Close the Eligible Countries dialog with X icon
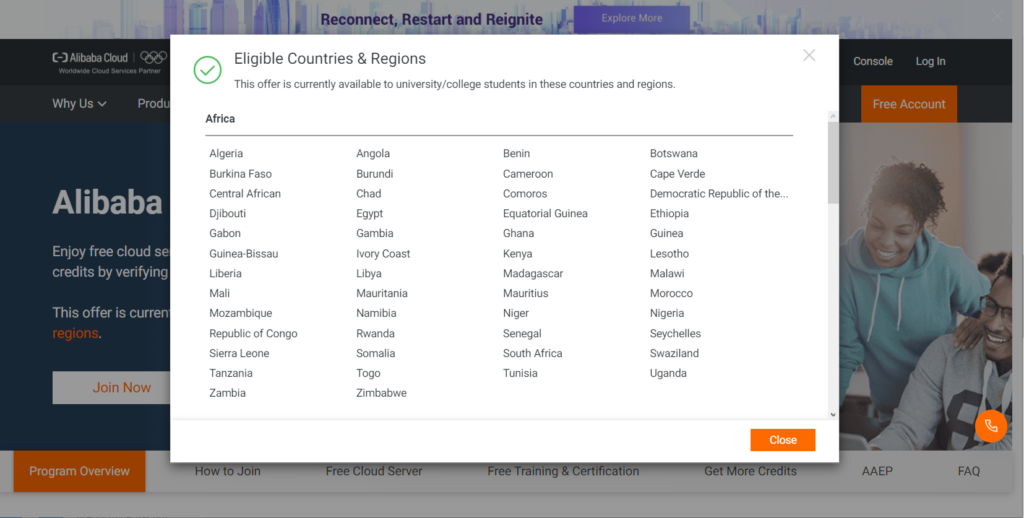The height and width of the screenshot is (518, 1024). (x=809, y=56)
